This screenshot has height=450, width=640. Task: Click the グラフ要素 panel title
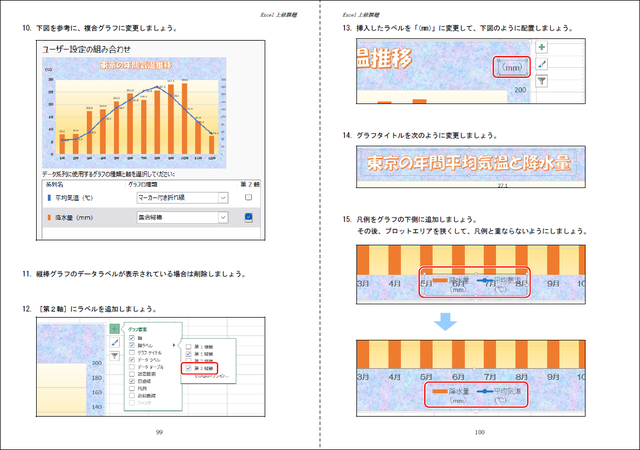click(x=138, y=329)
